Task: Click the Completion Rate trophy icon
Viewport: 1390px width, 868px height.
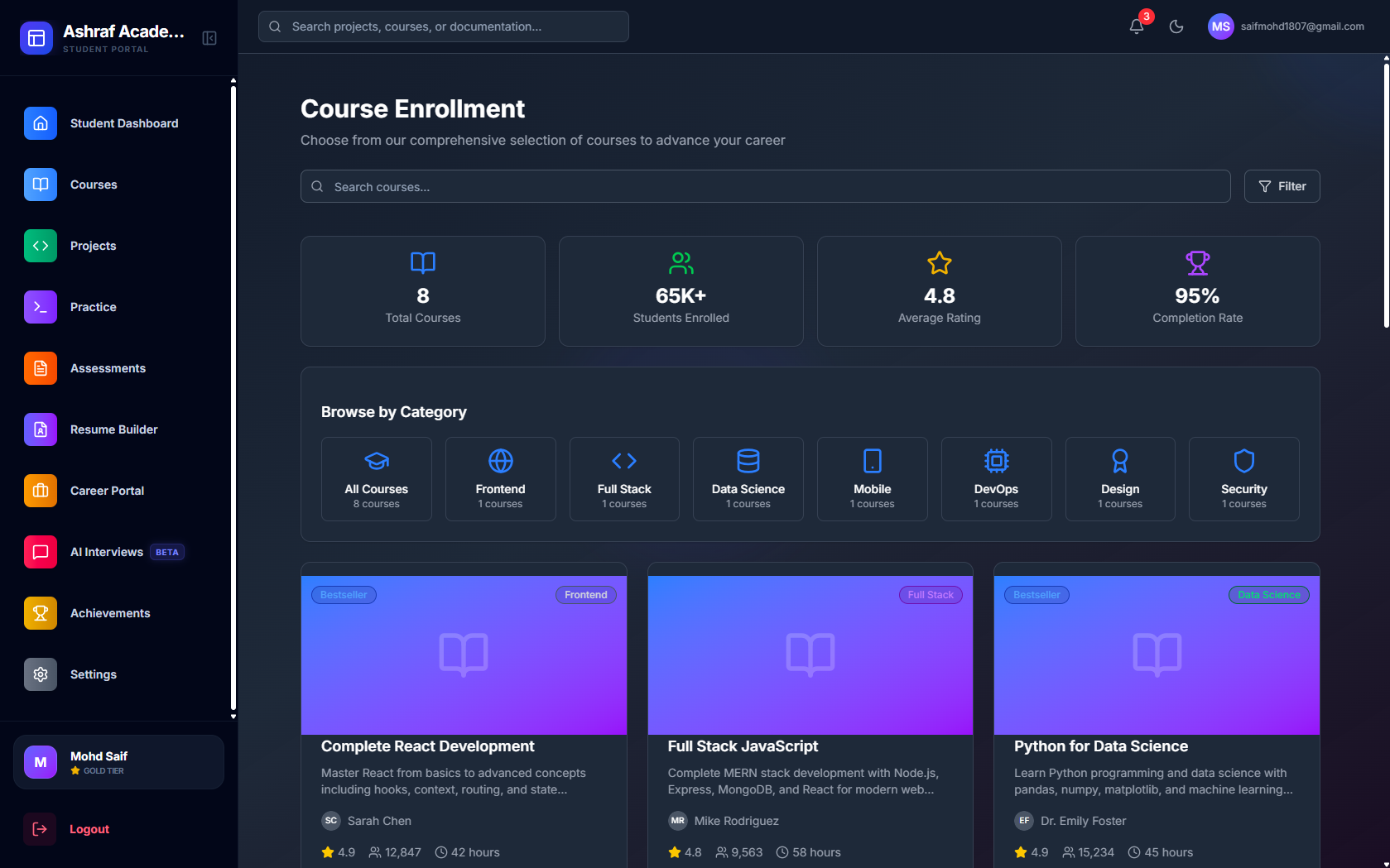Action: tap(1198, 263)
